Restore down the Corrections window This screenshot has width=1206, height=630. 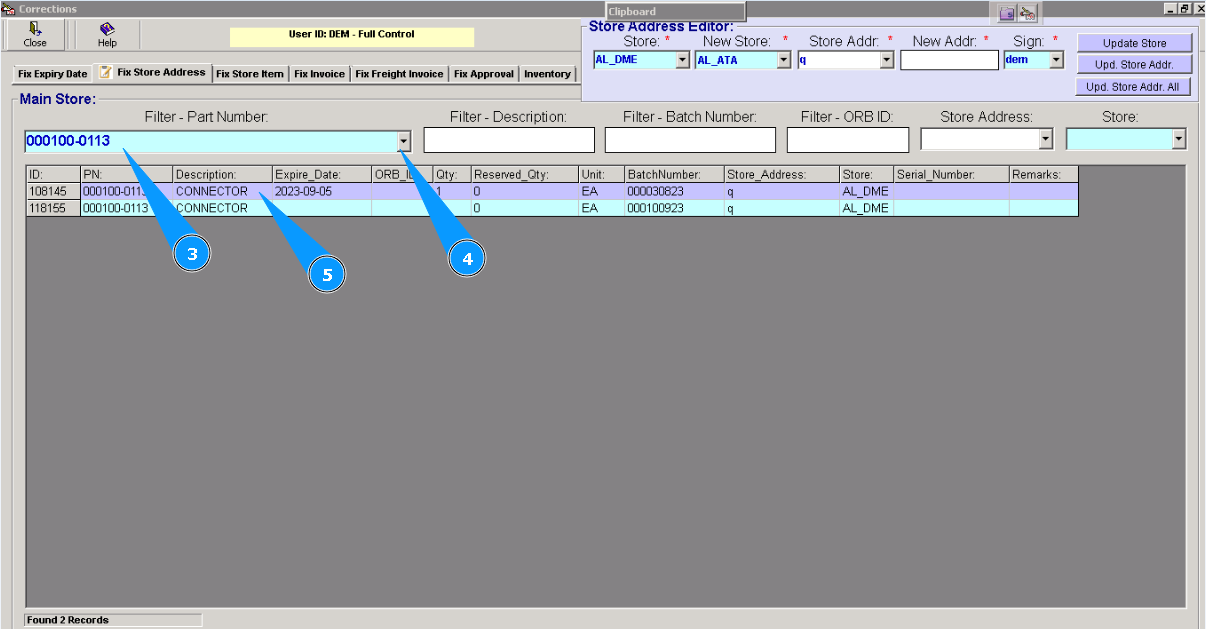point(1184,8)
